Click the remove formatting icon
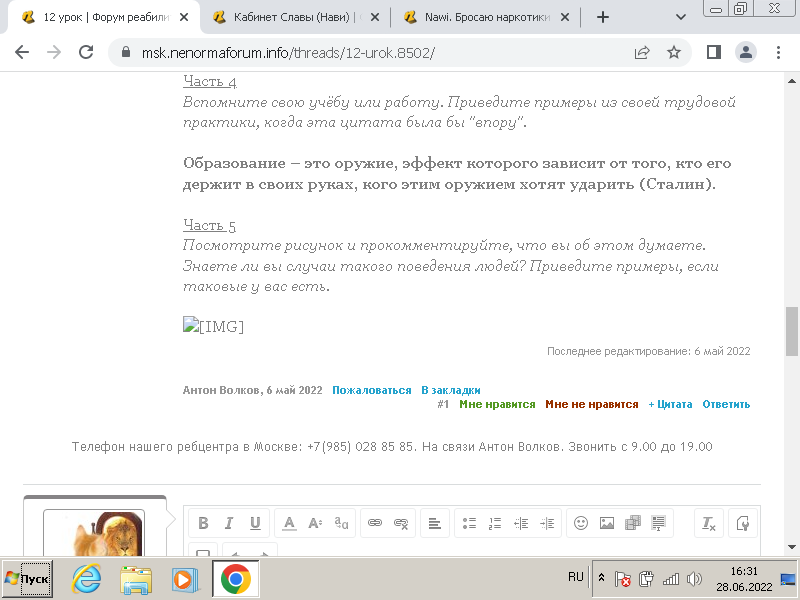The height and width of the screenshot is (600, 800). coord(708,523)
